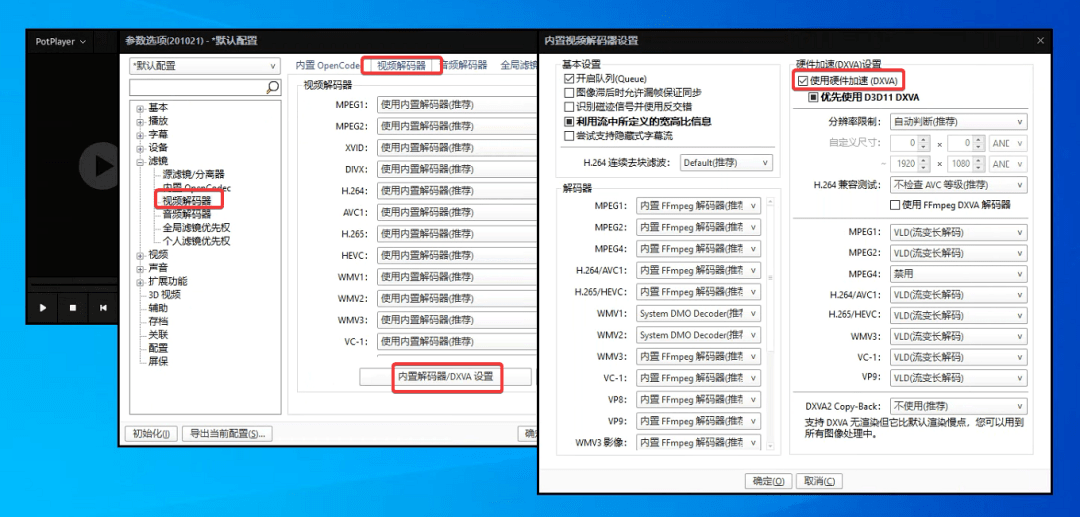This screenshot has height=517, width=1080.
Task: Select 个人滤镜优先权 in the tree
Action: [196, 241]
